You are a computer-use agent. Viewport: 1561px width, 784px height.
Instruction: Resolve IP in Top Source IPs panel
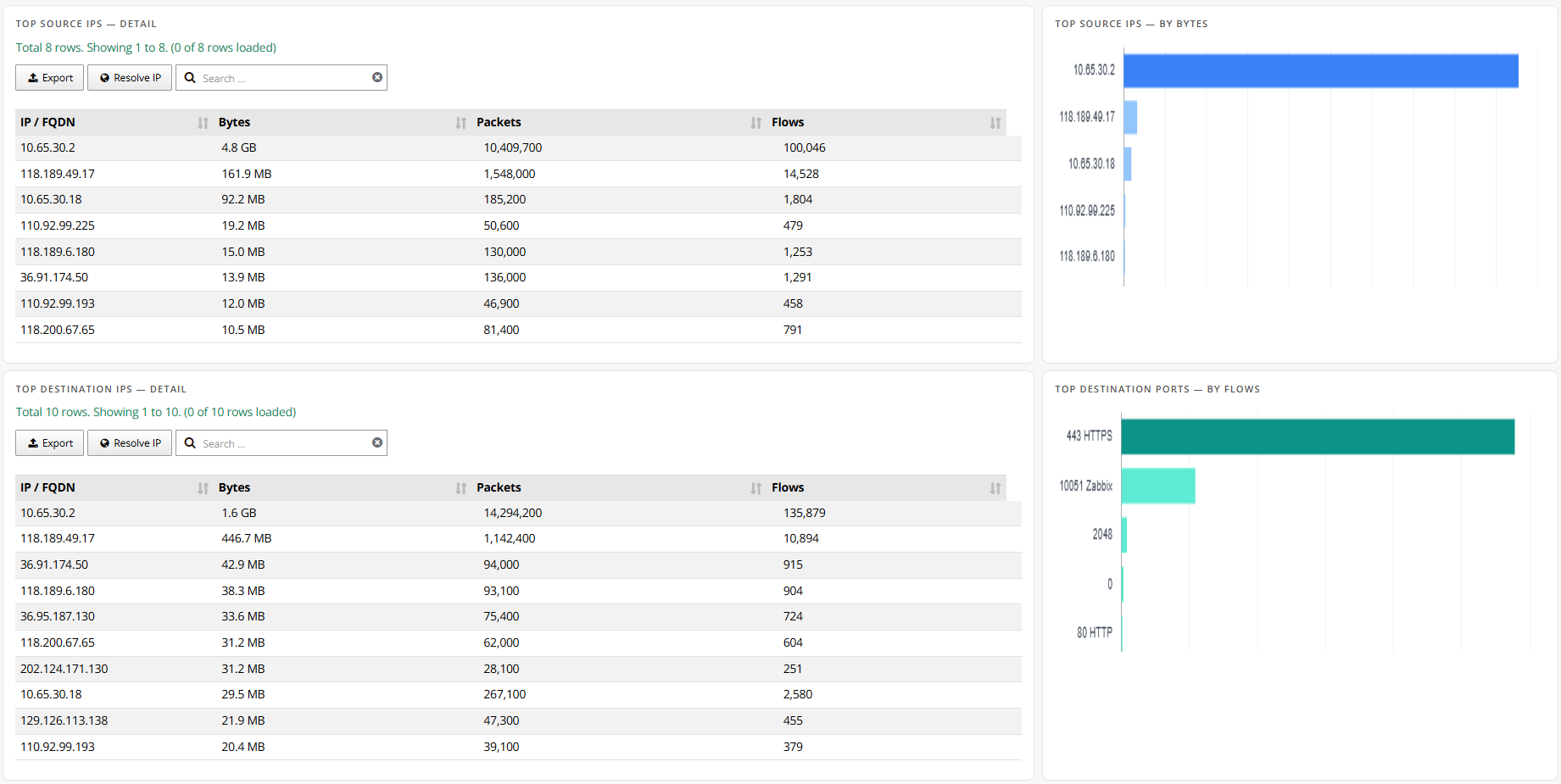pyautogui.click(x=130, y=78)
